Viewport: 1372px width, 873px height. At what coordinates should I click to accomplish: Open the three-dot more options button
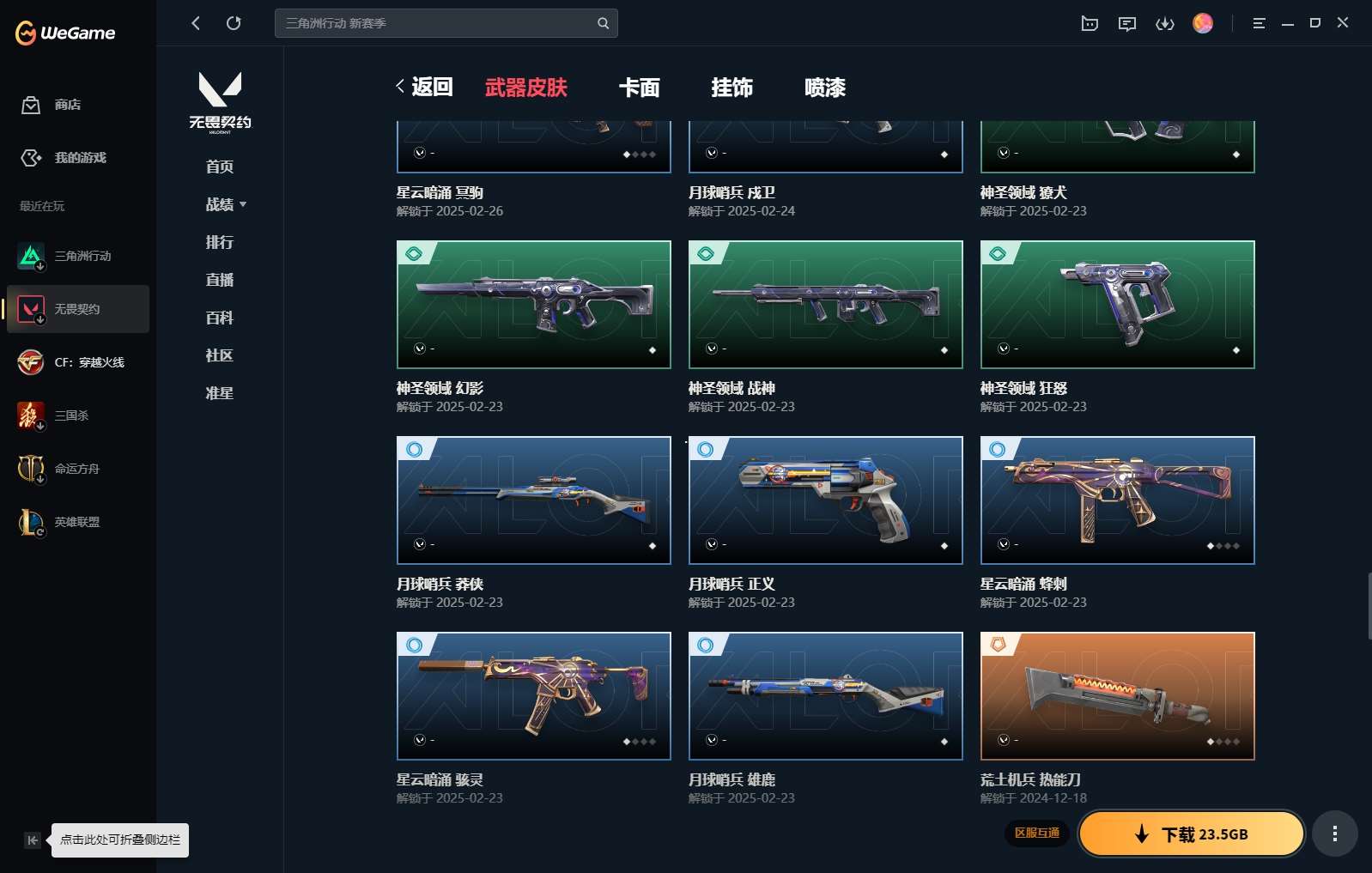pos(1334,834)
